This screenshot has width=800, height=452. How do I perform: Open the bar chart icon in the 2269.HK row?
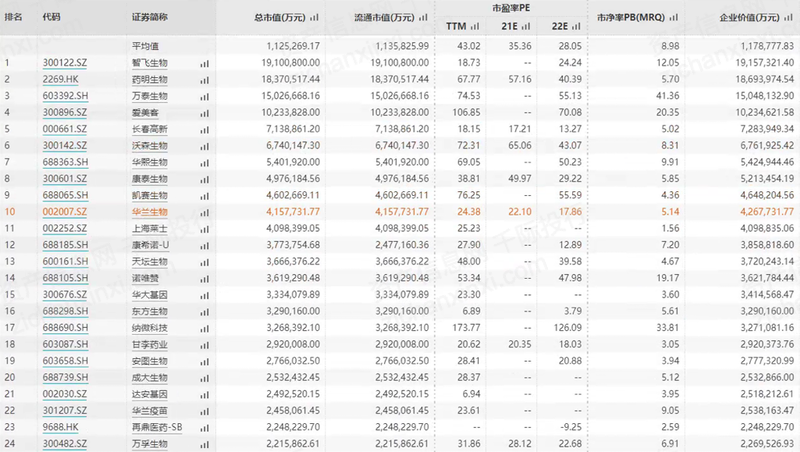205,80
